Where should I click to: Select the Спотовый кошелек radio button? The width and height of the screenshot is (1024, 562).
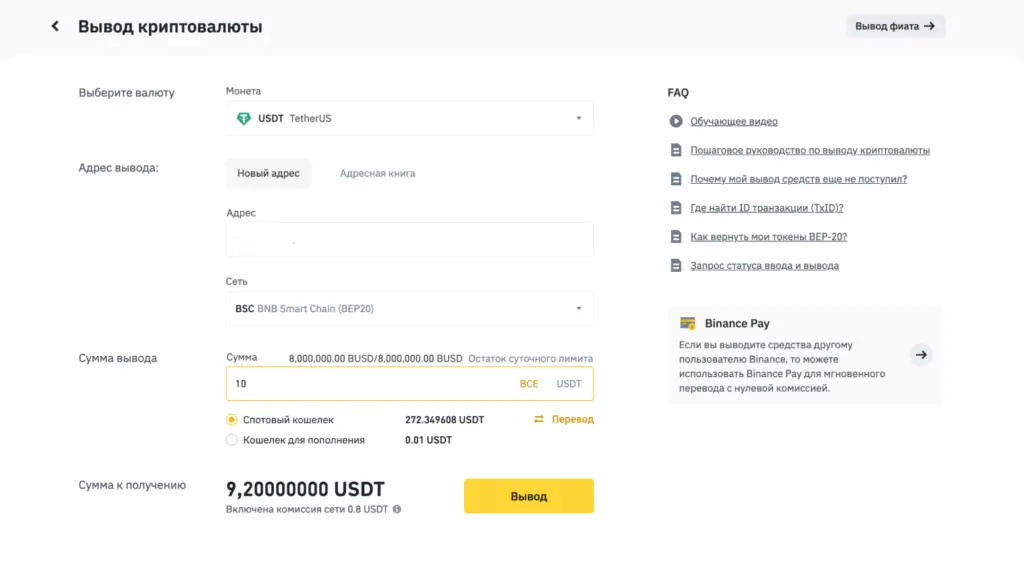pos(232,420)
